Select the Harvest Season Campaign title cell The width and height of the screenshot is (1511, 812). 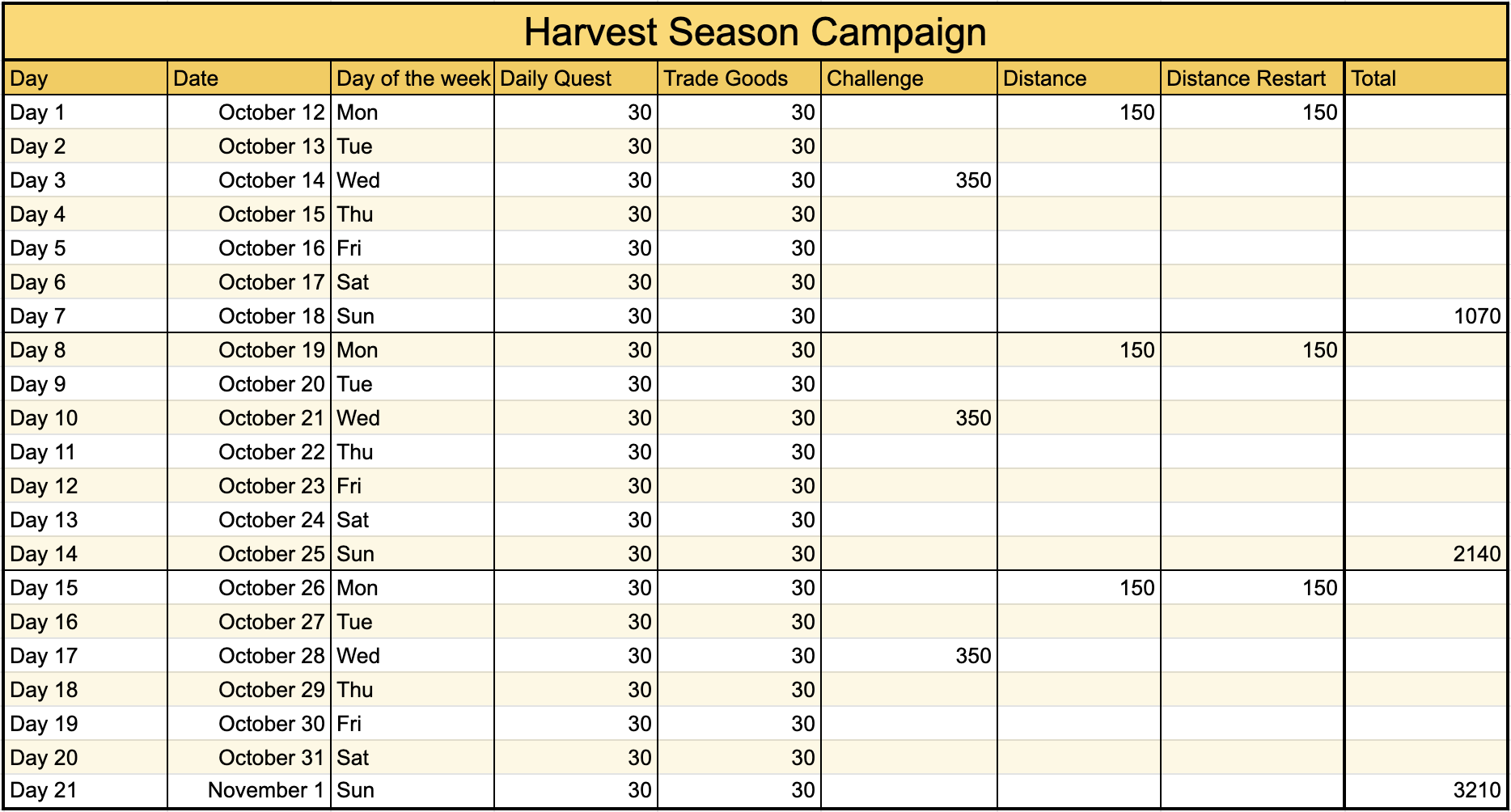tap(755, 32)
